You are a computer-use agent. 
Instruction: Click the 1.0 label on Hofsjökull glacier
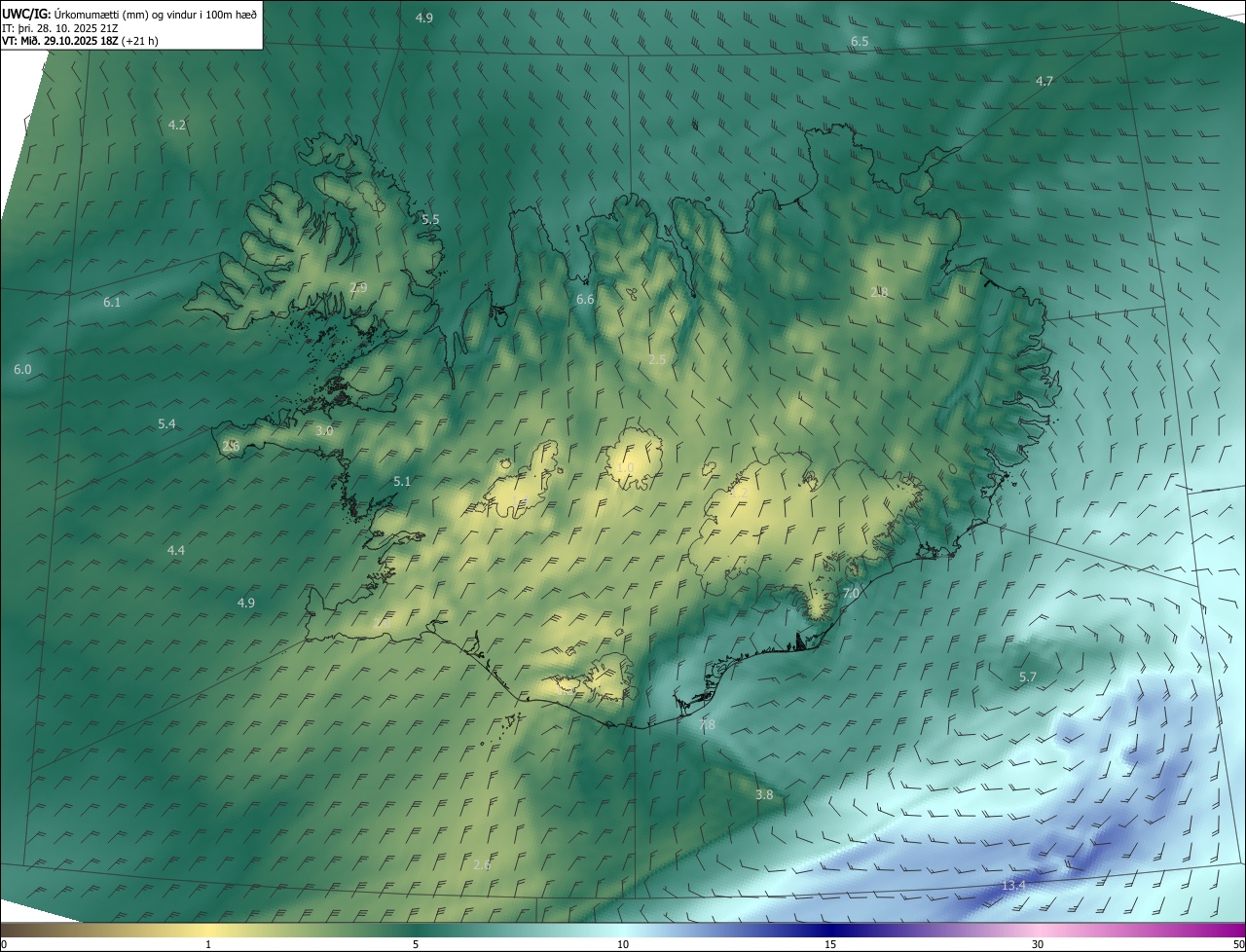[x=625, y=467]
